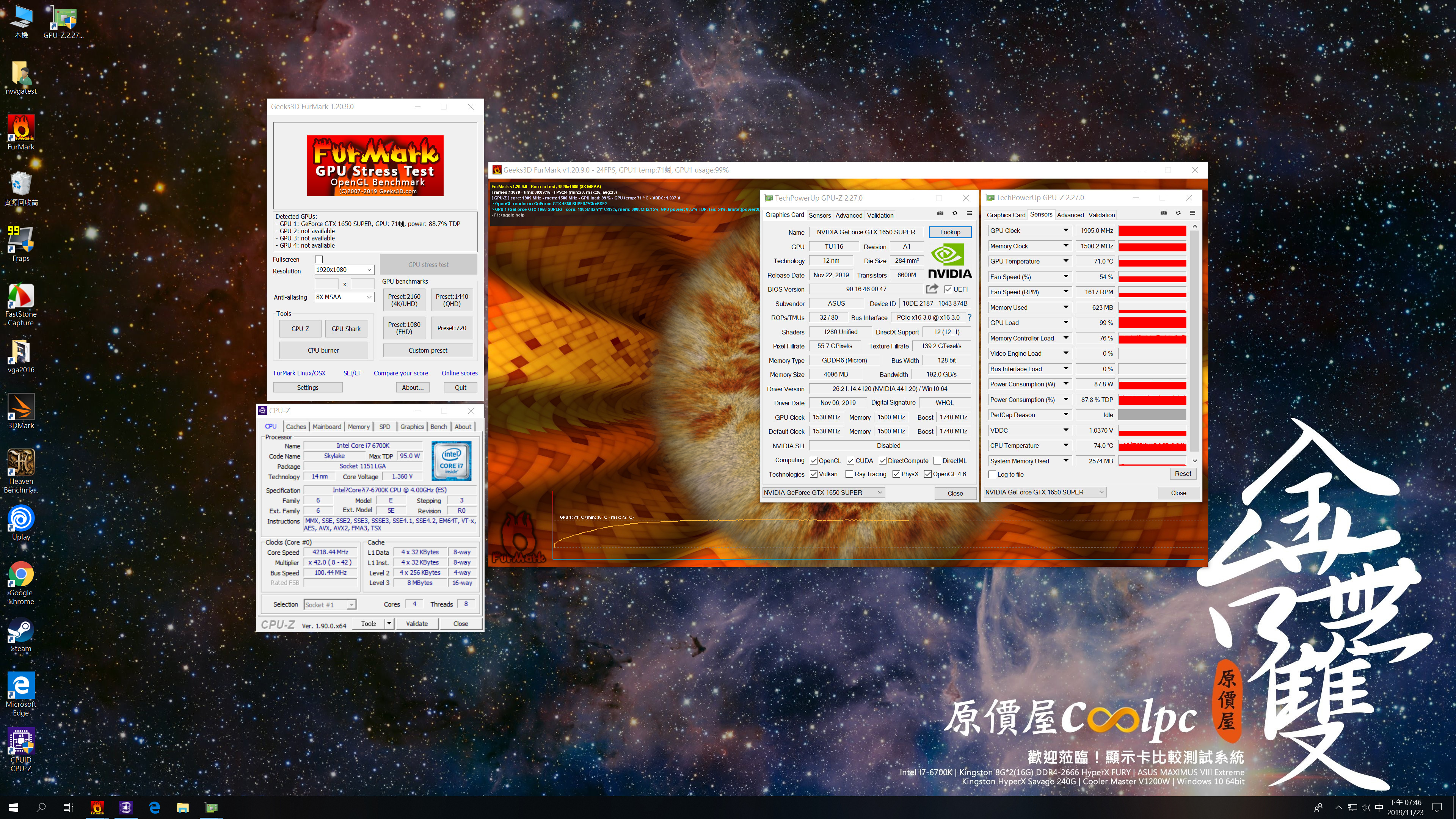Image resolution: width=1456 pixels, height=819 pixels.
Task: Expand the Power Consumption (W) sensor dropdown
Action: click(1065, 384)
